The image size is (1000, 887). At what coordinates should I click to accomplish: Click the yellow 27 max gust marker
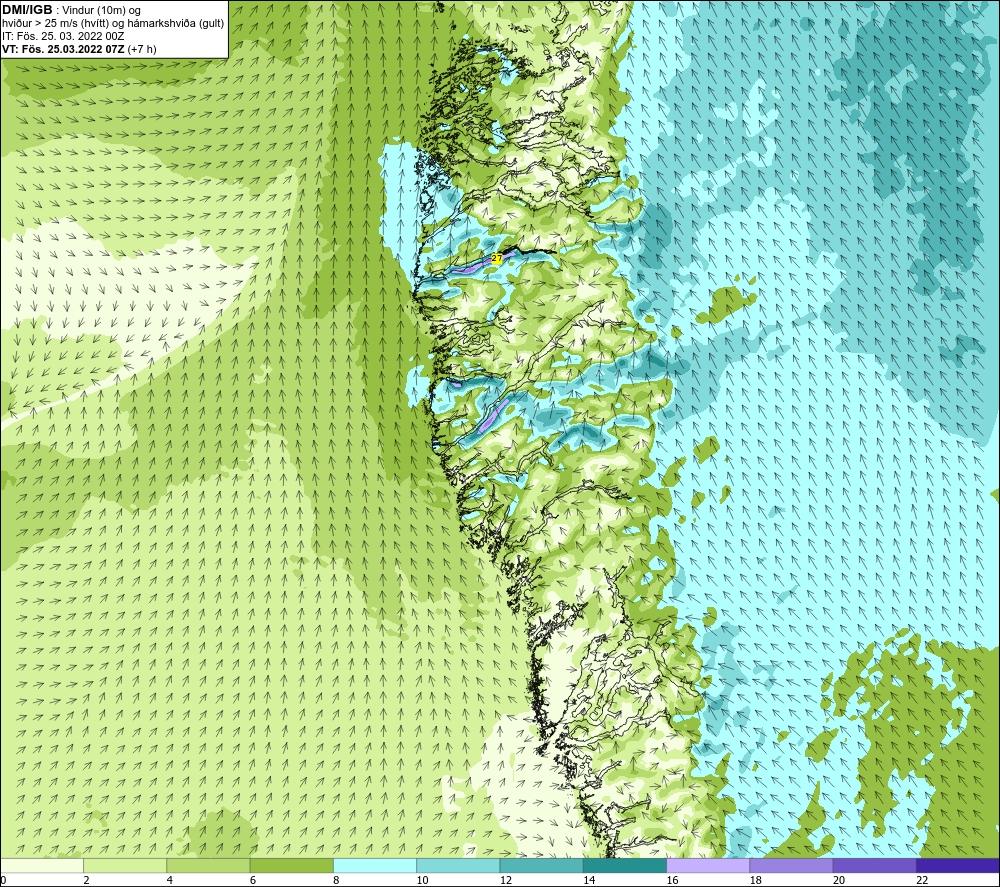497,258
